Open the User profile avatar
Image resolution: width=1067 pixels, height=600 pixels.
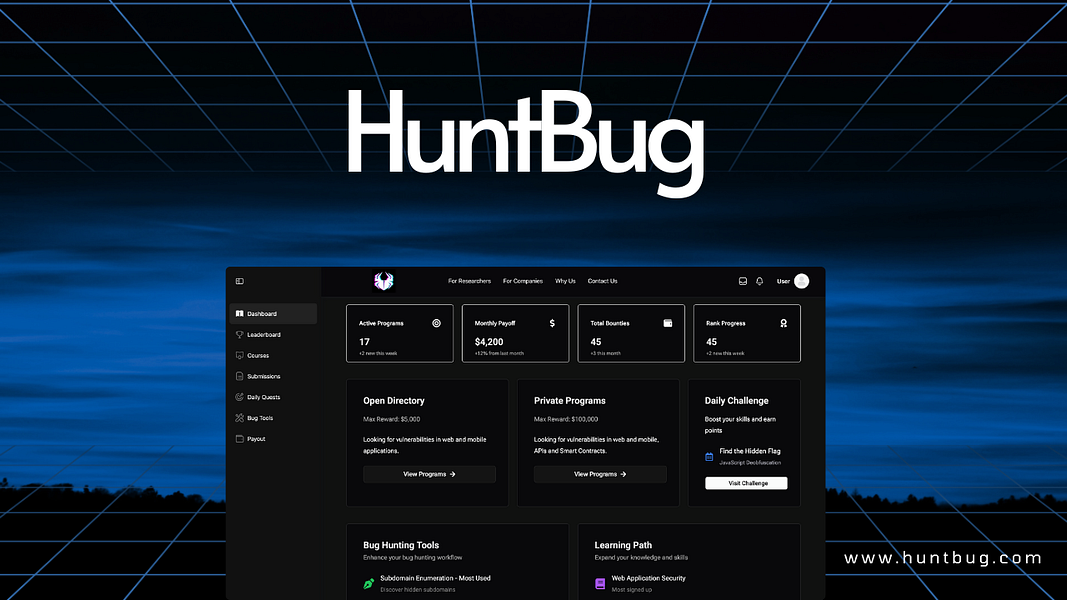[800, 281]
